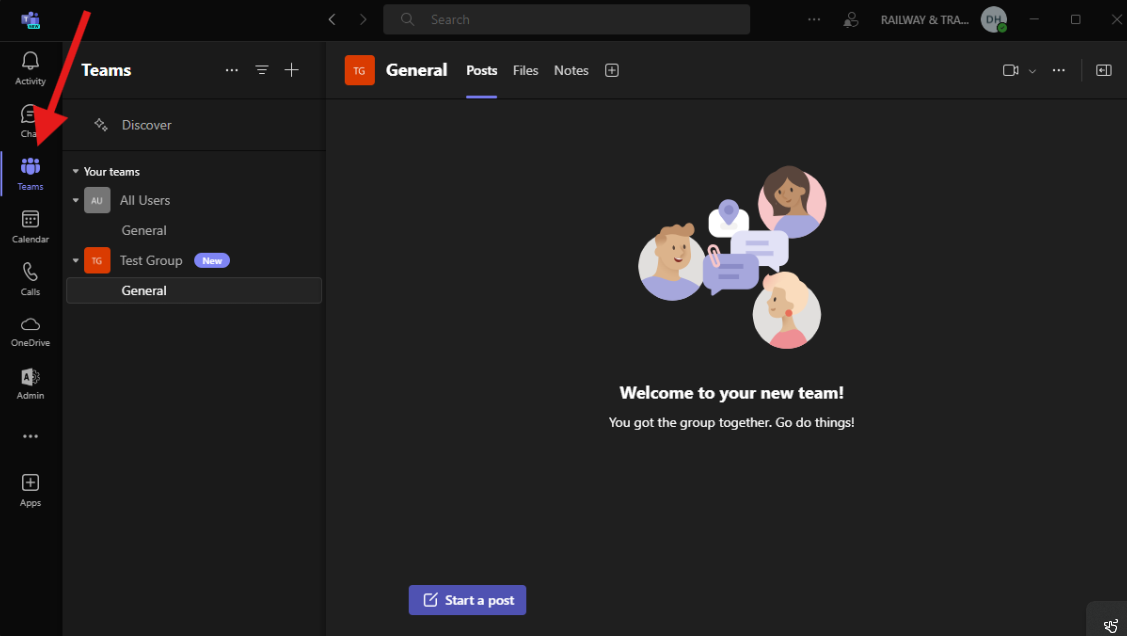Show more apps via sidebar ellipsis
The width and height of the screenshot is (1127, 636).
(x=30, y=436)
